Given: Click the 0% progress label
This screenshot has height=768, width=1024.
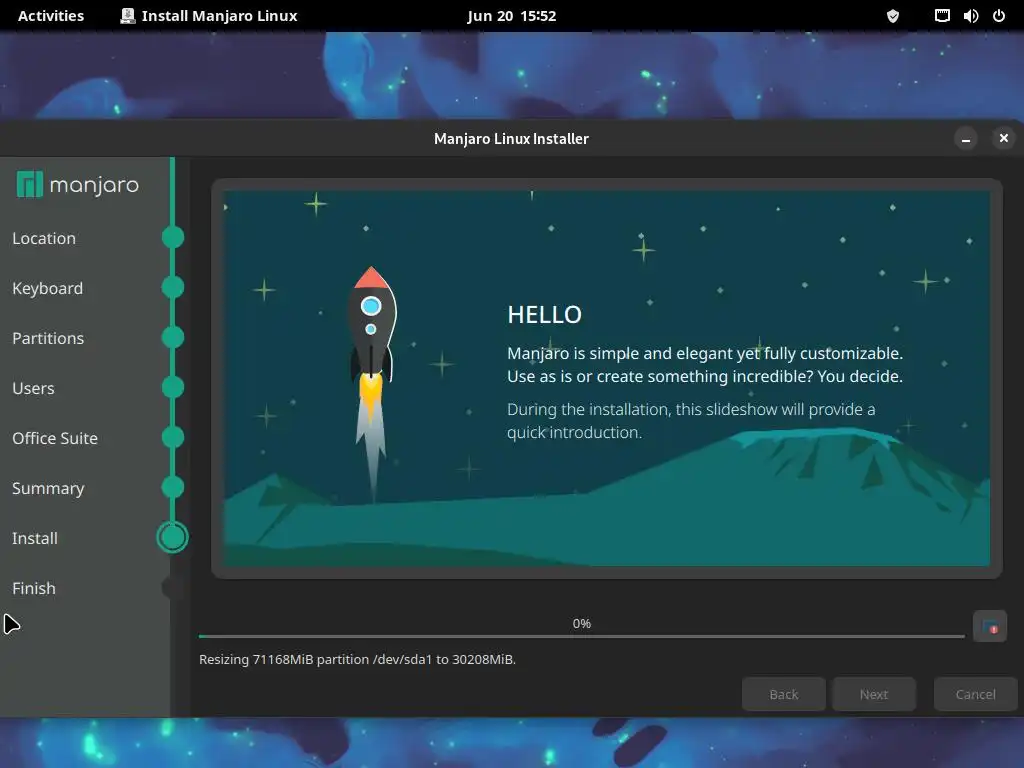Looking at the screenshot, I should [x=582, y=624].
